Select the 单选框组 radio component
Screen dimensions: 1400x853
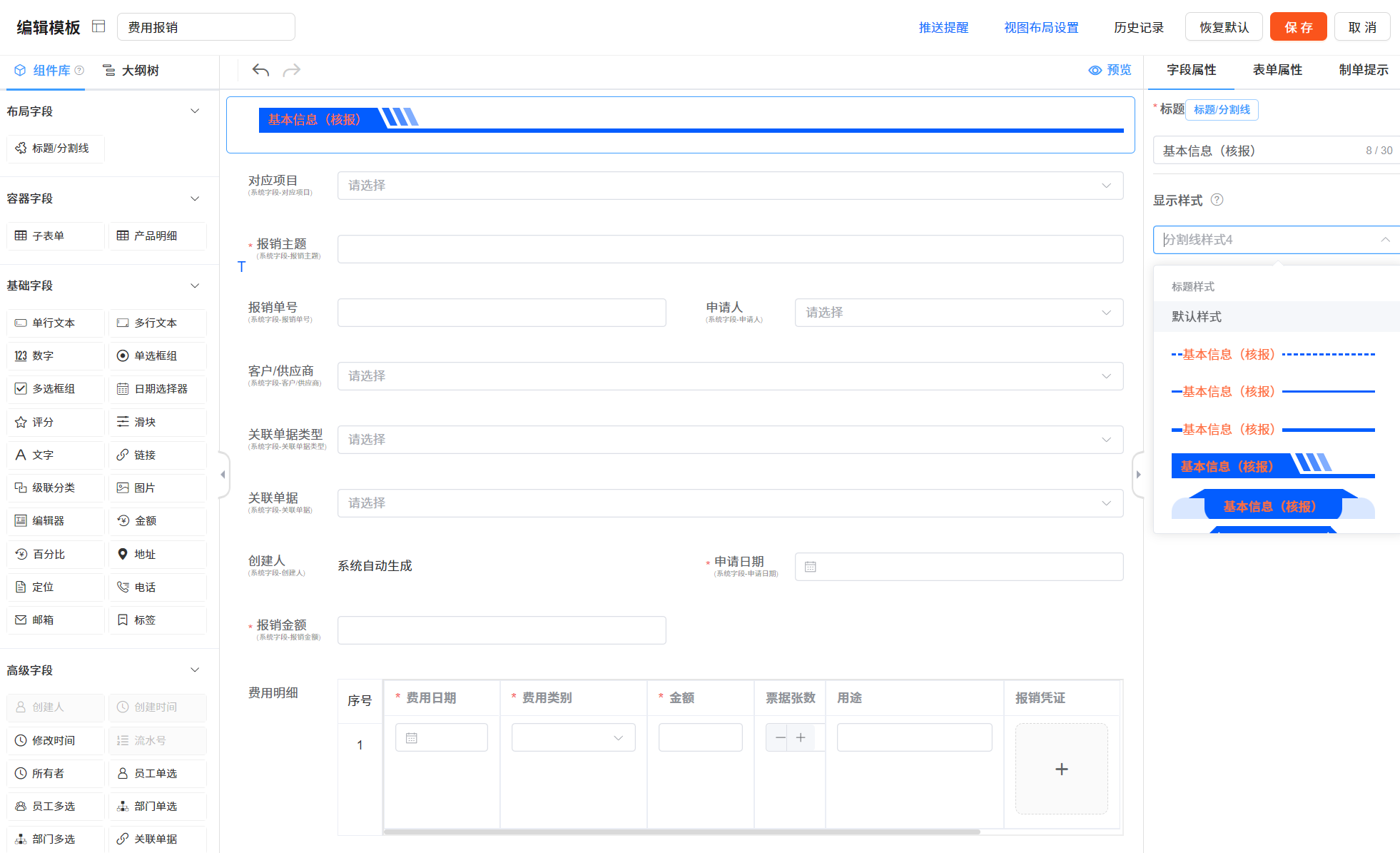click(x=158, y=355)
